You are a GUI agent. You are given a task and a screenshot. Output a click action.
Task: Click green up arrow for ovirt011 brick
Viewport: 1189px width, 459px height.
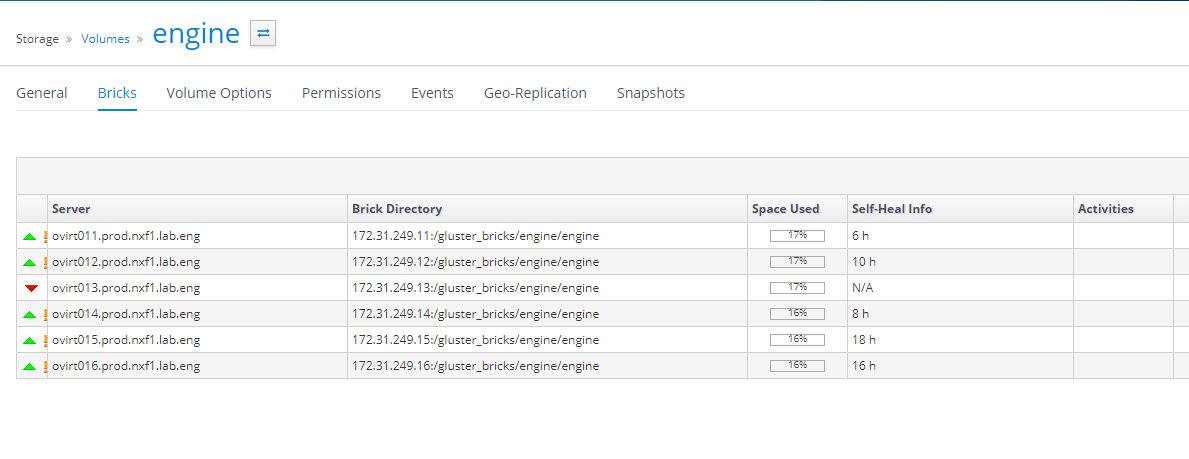[30, 237]
